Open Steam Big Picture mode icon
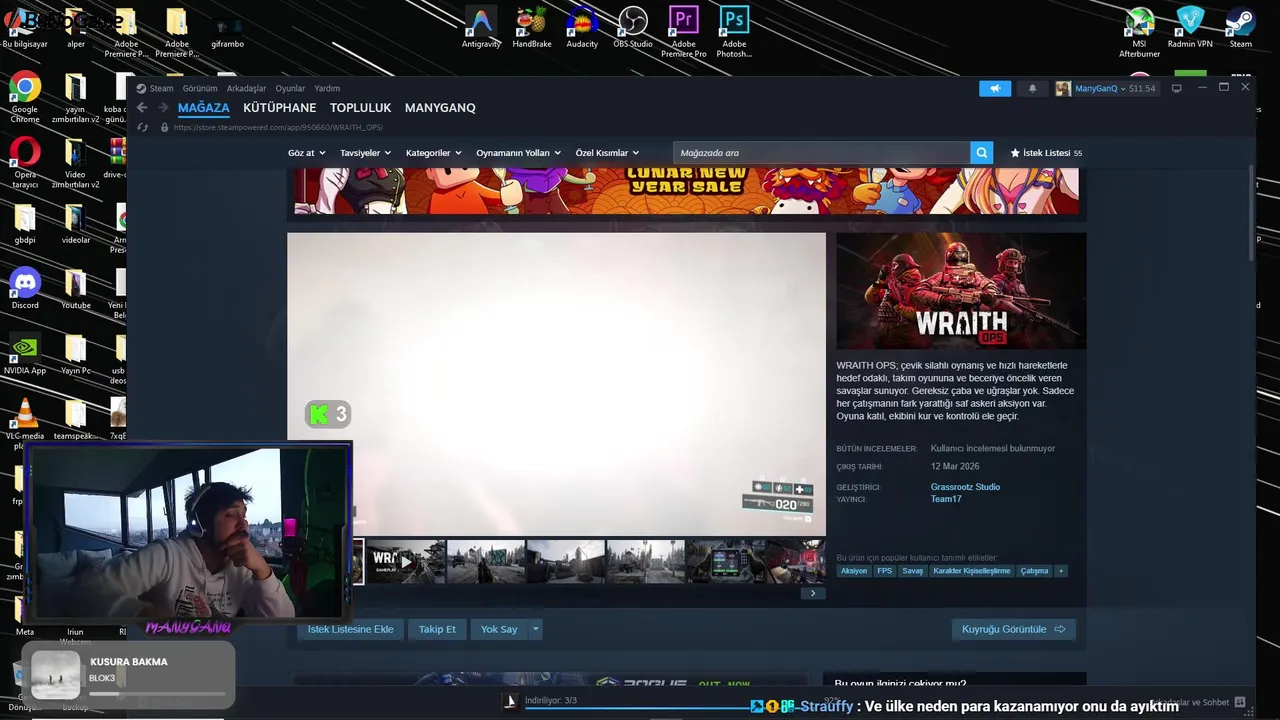This screenshot has width=1280, height=720. [x=1176, y=88]
